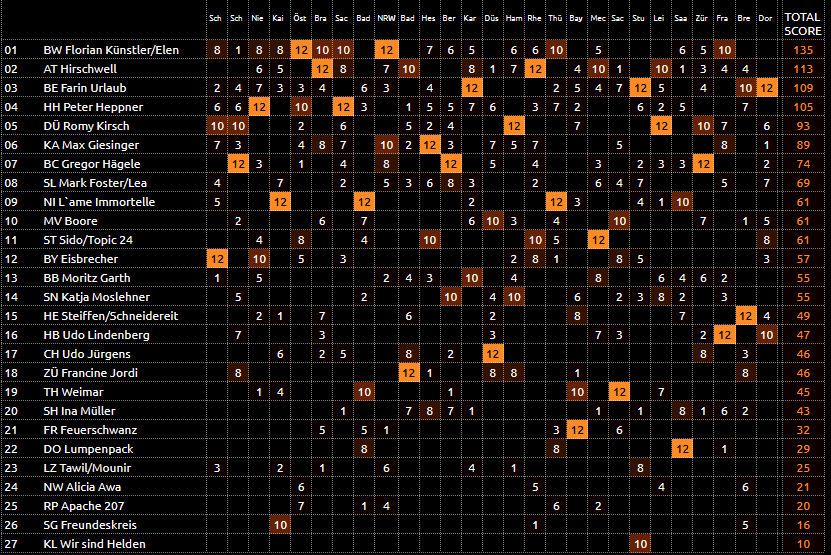Select ZÜ Francine Jordi
This screenshot has width=831, height=555.
(91, 373)
